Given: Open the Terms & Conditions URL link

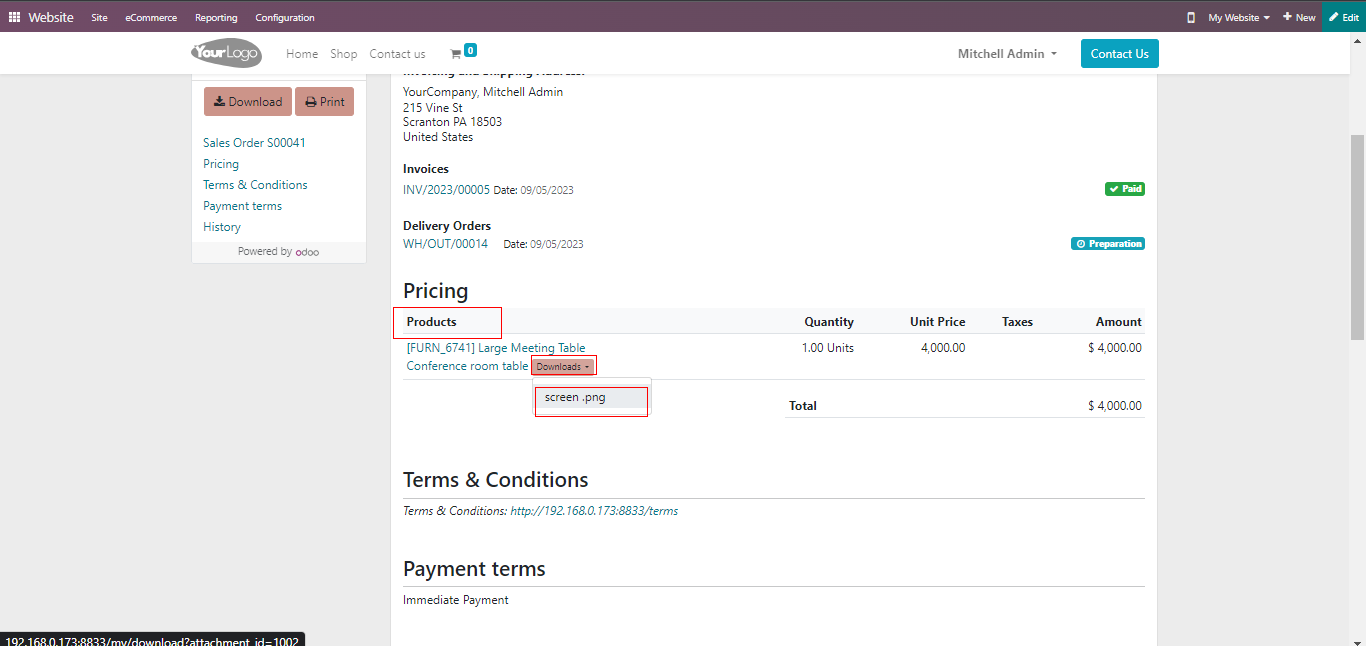Looking at the screenshot, I should pyautogui.click(x=593, y=511).
